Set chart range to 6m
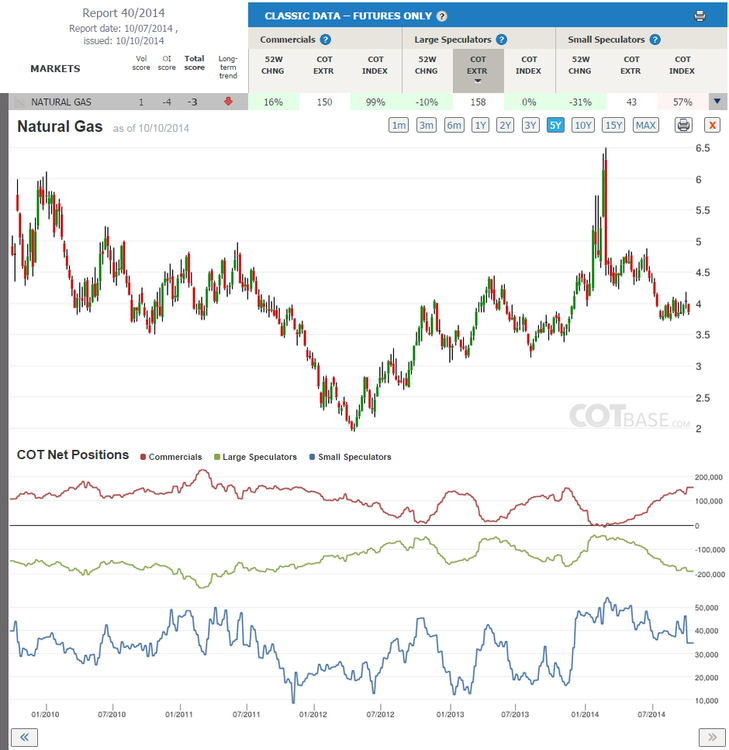This screenshot has width=729, height=750. click(x=454, y=125)
